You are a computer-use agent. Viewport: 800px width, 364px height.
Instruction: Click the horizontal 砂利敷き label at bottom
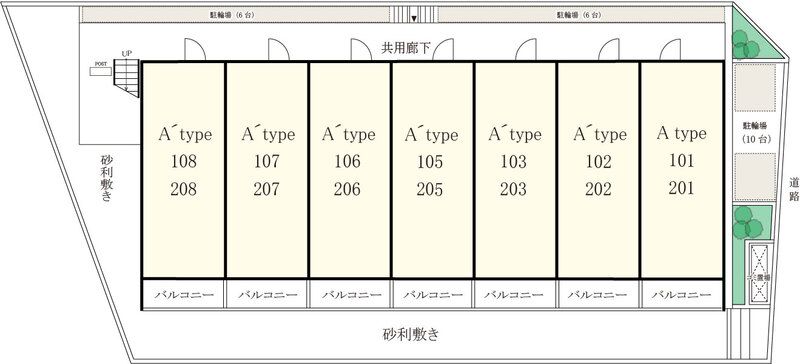click(411, 335)
